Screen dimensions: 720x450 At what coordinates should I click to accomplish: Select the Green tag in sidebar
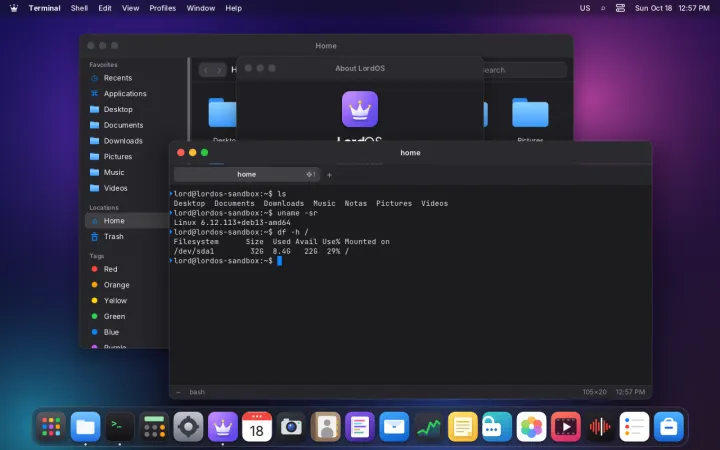pyautogui.click(x=127, y=316)
